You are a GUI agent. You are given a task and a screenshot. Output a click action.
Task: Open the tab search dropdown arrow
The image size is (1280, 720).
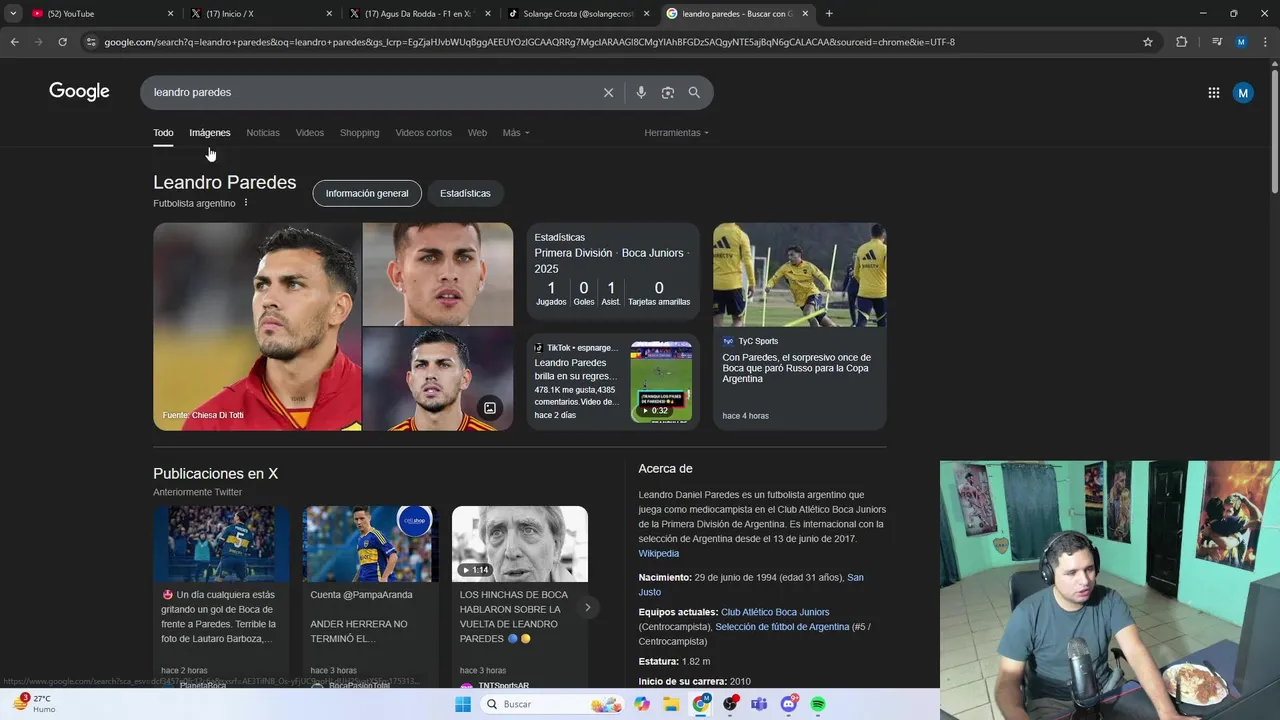pyautogui.click(x=13, y=14)
